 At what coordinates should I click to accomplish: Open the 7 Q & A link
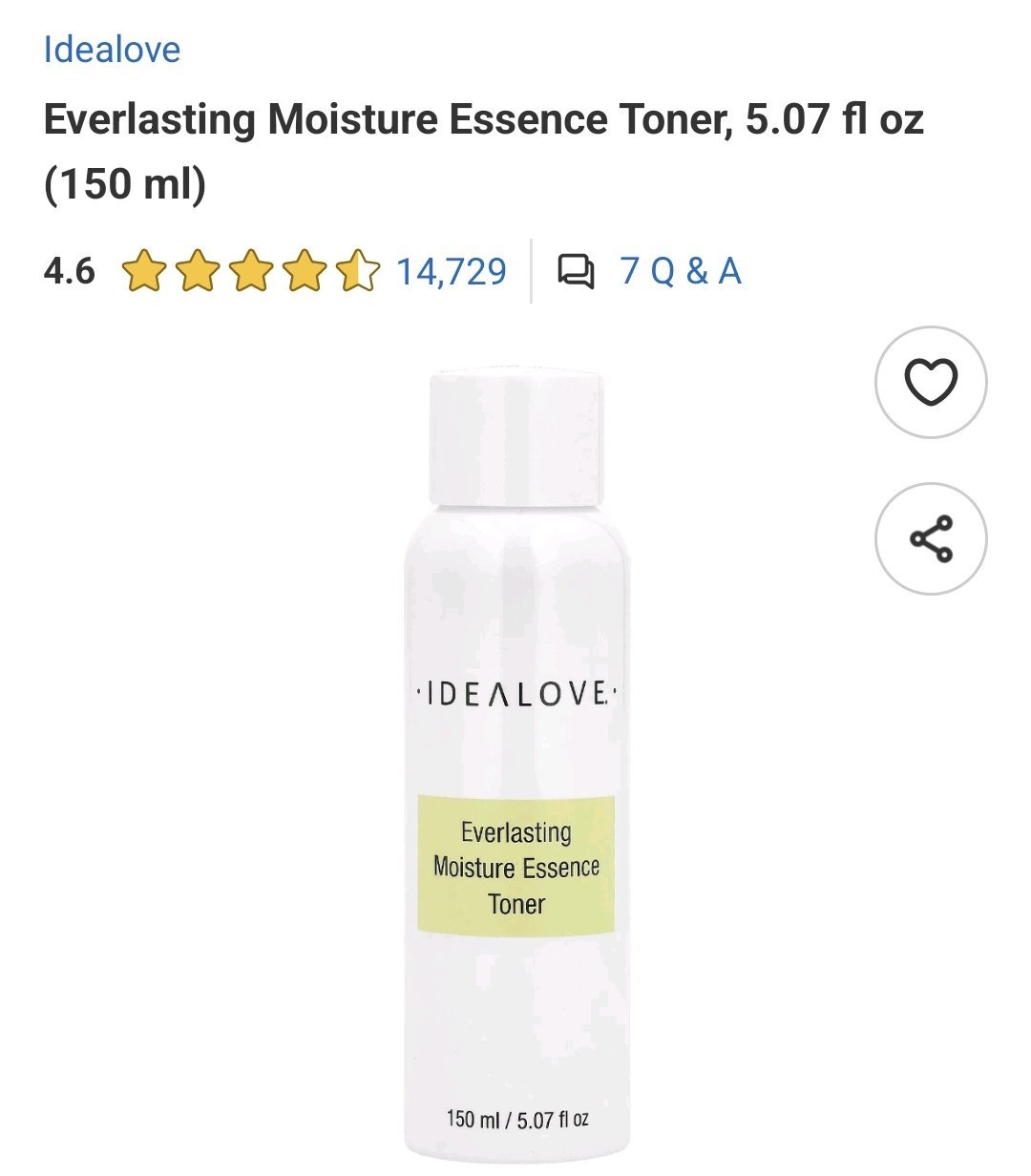coord(681,271)
